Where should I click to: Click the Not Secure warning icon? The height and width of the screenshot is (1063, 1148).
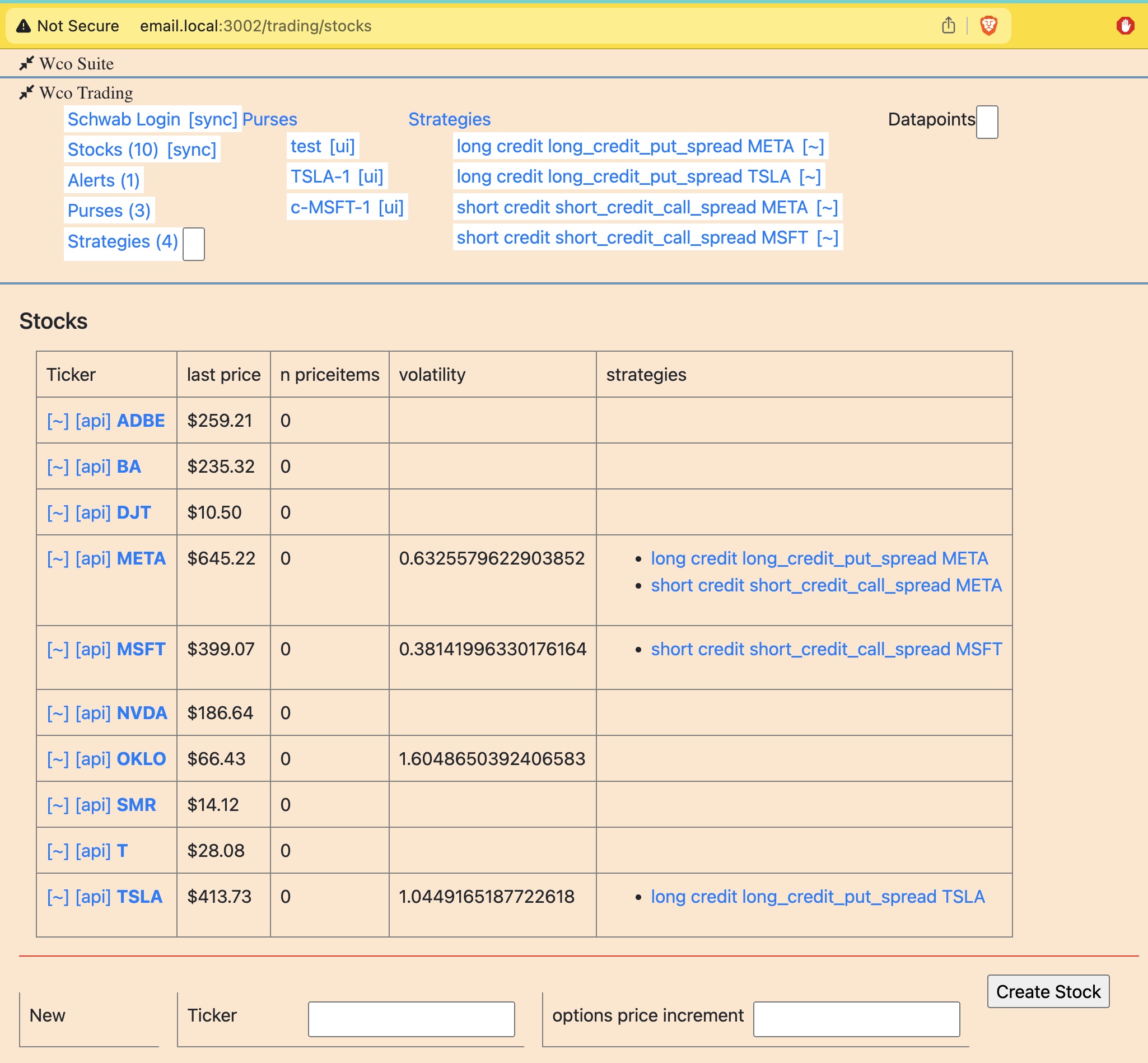pyautogui.click(x=24, y=26)
